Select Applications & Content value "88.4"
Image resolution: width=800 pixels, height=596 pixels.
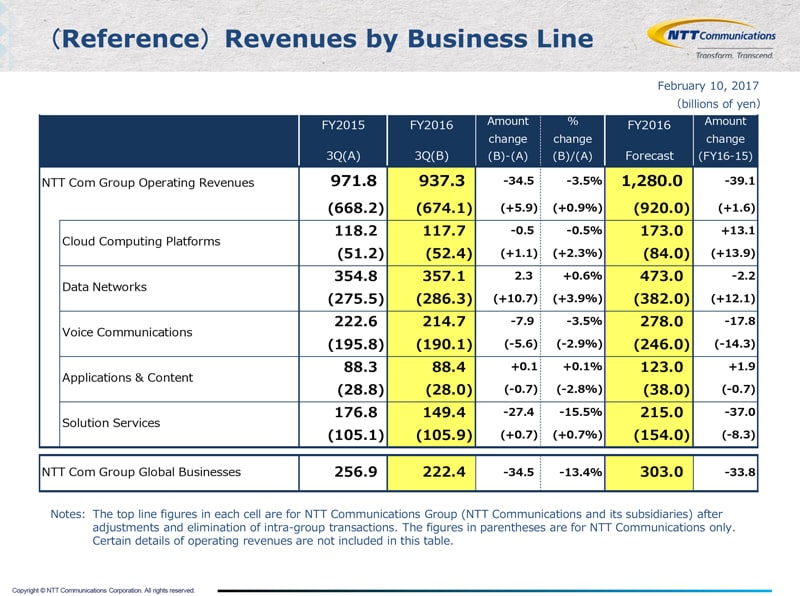448,367
